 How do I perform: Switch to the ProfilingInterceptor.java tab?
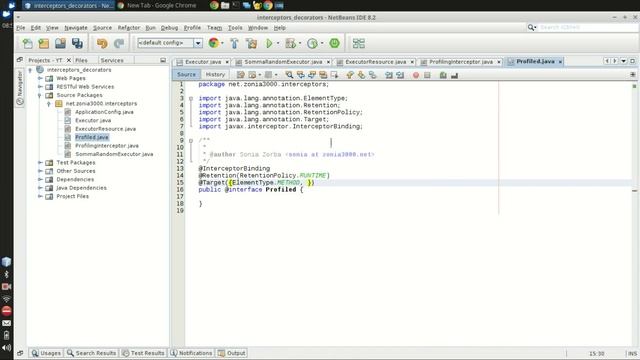pyautogui.click(x=460, y=62)
